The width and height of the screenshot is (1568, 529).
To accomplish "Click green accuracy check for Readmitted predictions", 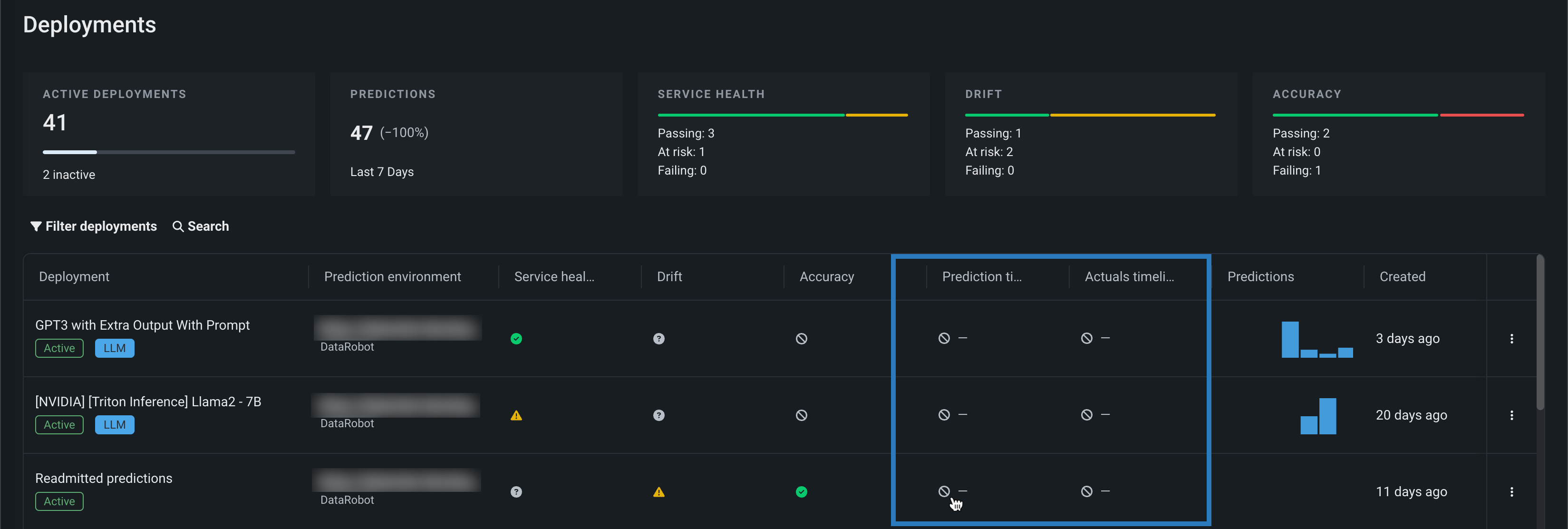I will (801, 492).
